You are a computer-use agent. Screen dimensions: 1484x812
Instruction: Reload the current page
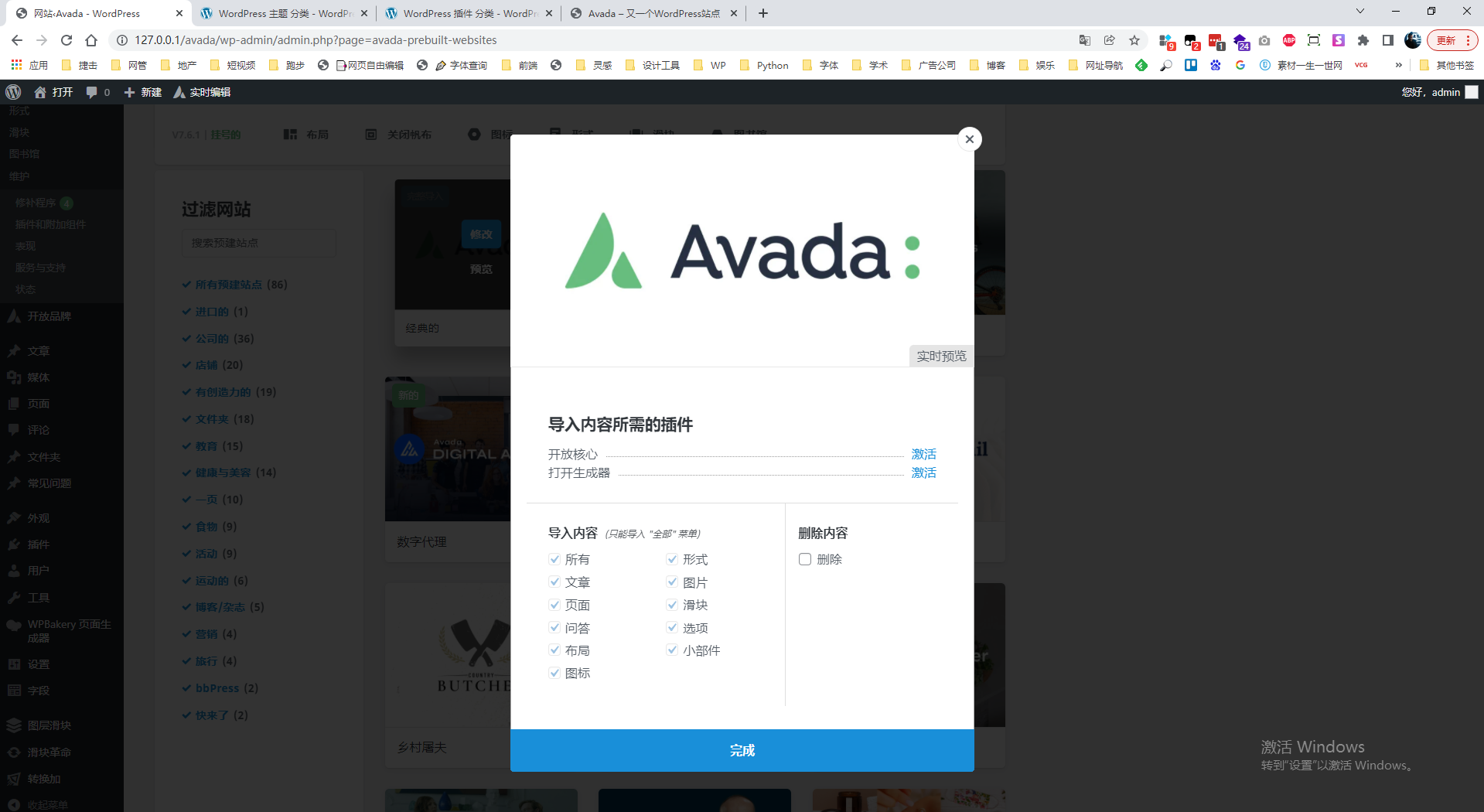coord(67,40)
